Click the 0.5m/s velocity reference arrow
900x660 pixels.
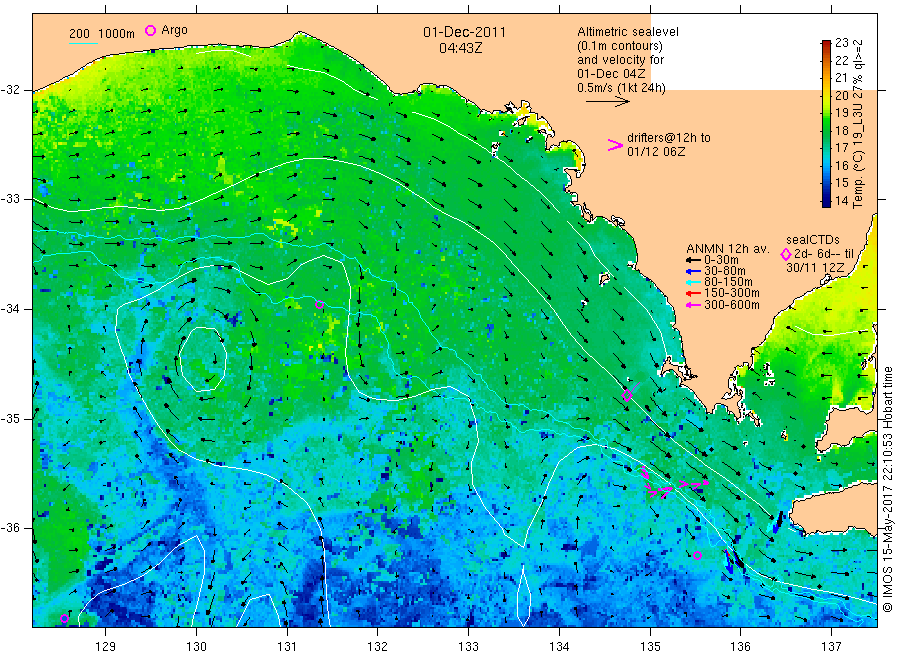[x=608, y=102]
